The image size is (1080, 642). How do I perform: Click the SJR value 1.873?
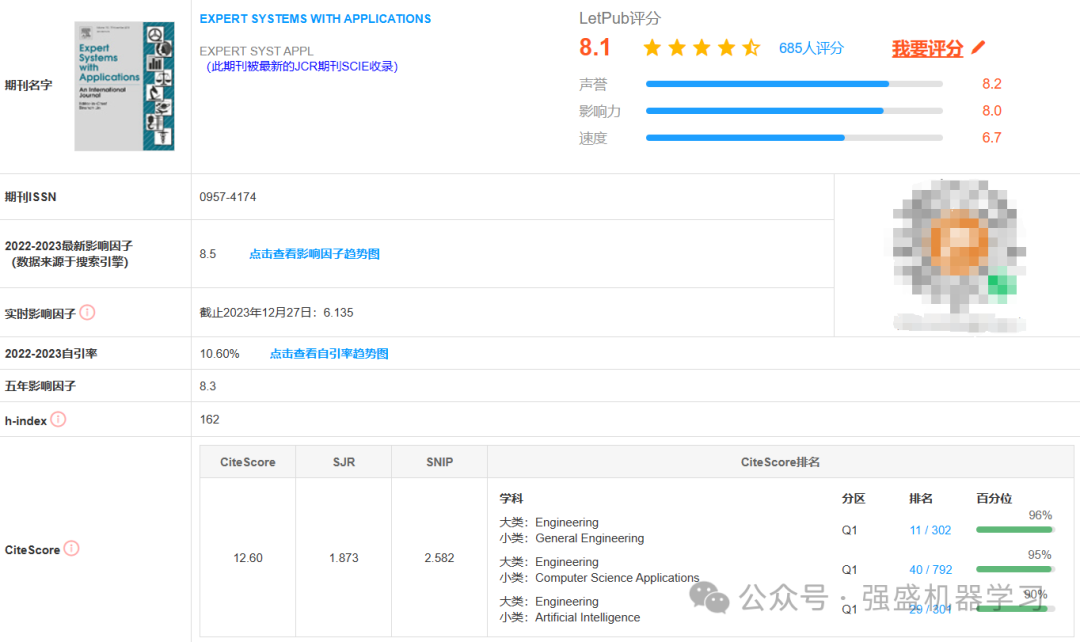point(344,558)
